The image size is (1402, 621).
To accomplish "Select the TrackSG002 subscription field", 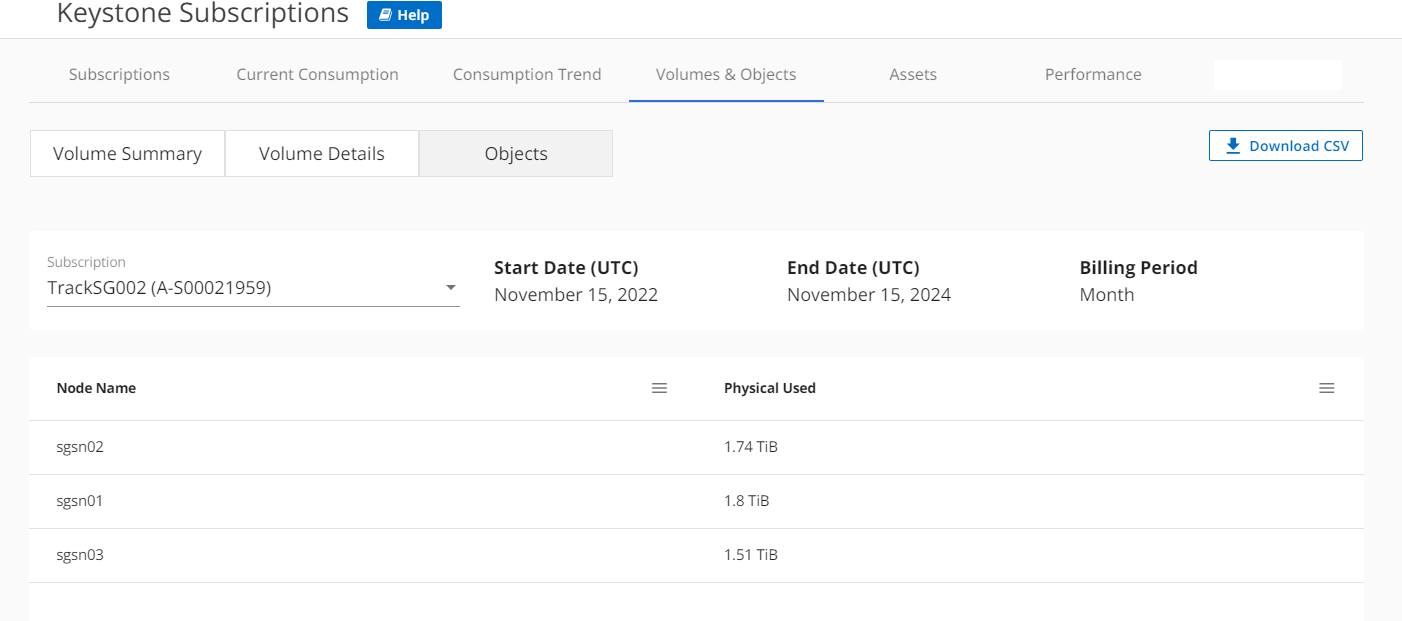I will pyautogui.click(x=240, y=288).
